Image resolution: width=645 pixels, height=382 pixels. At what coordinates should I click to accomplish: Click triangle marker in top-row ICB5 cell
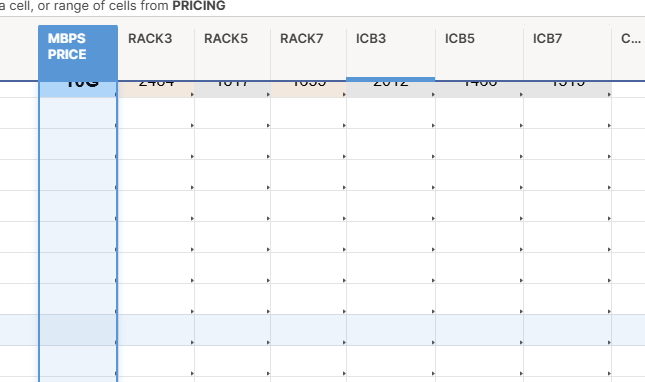521,95
